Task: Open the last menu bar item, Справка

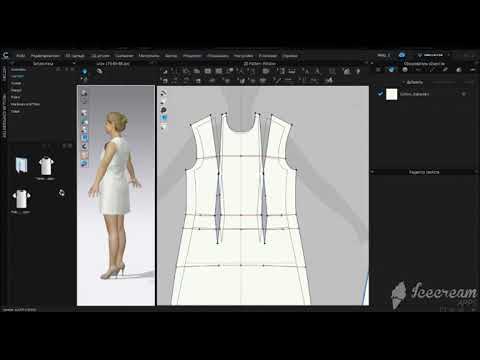Action: point(290,56)
